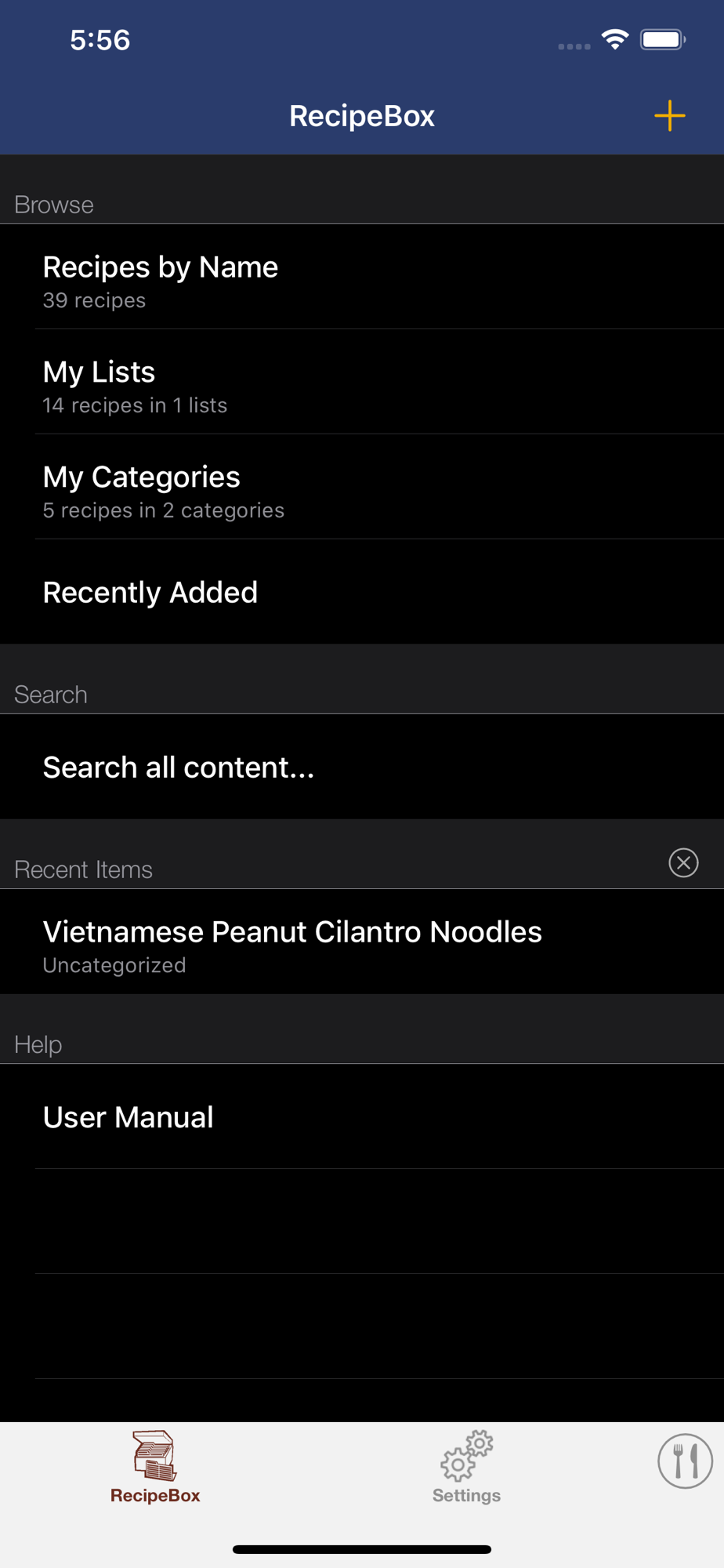Tap the Search all content field
724x1568 pixels.
click(362, 767)
